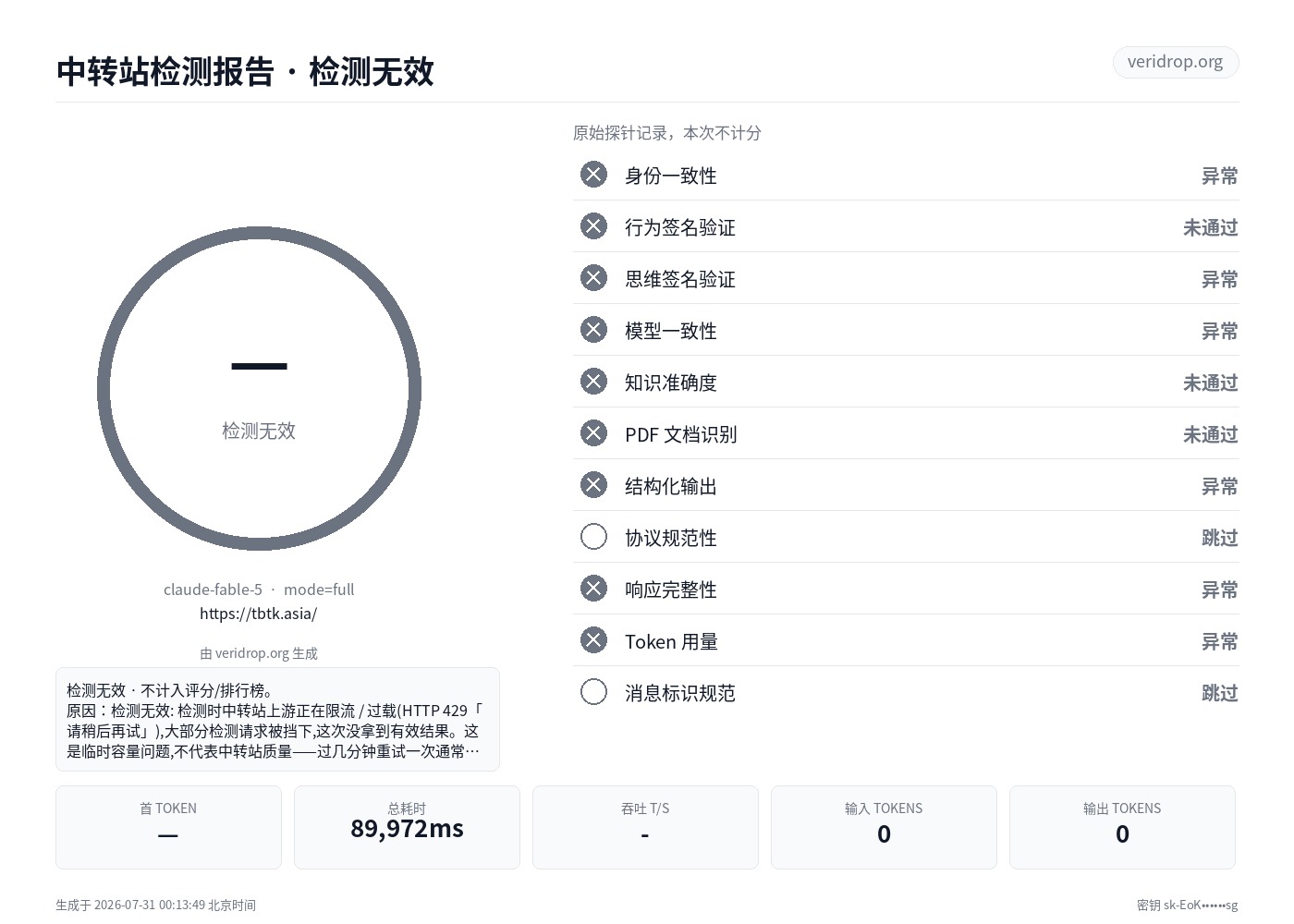Open the https://tbtk.asia/ link
1294x924 pixels.
click(259, 614)
